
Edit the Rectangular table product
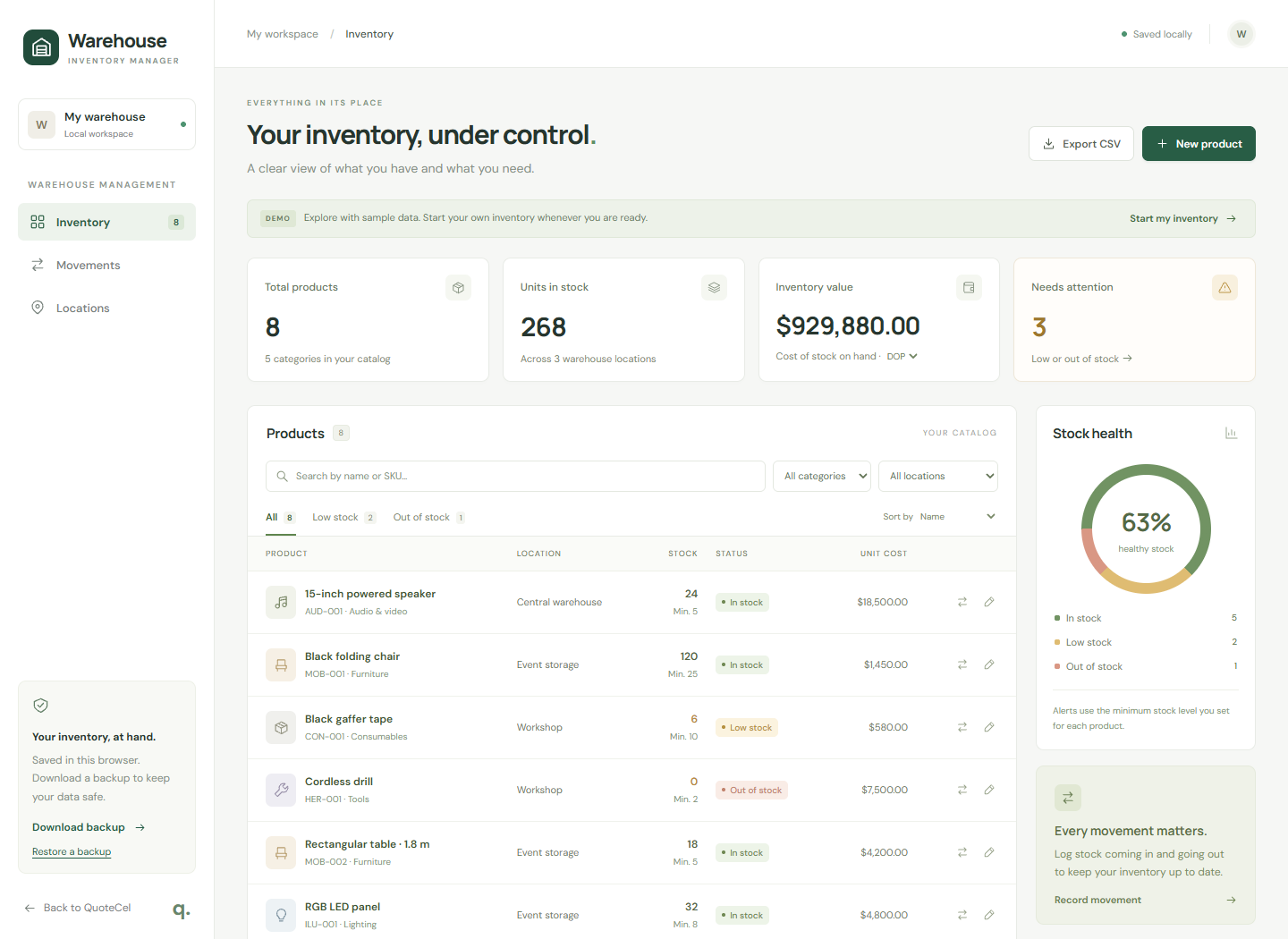click(989, 852)
